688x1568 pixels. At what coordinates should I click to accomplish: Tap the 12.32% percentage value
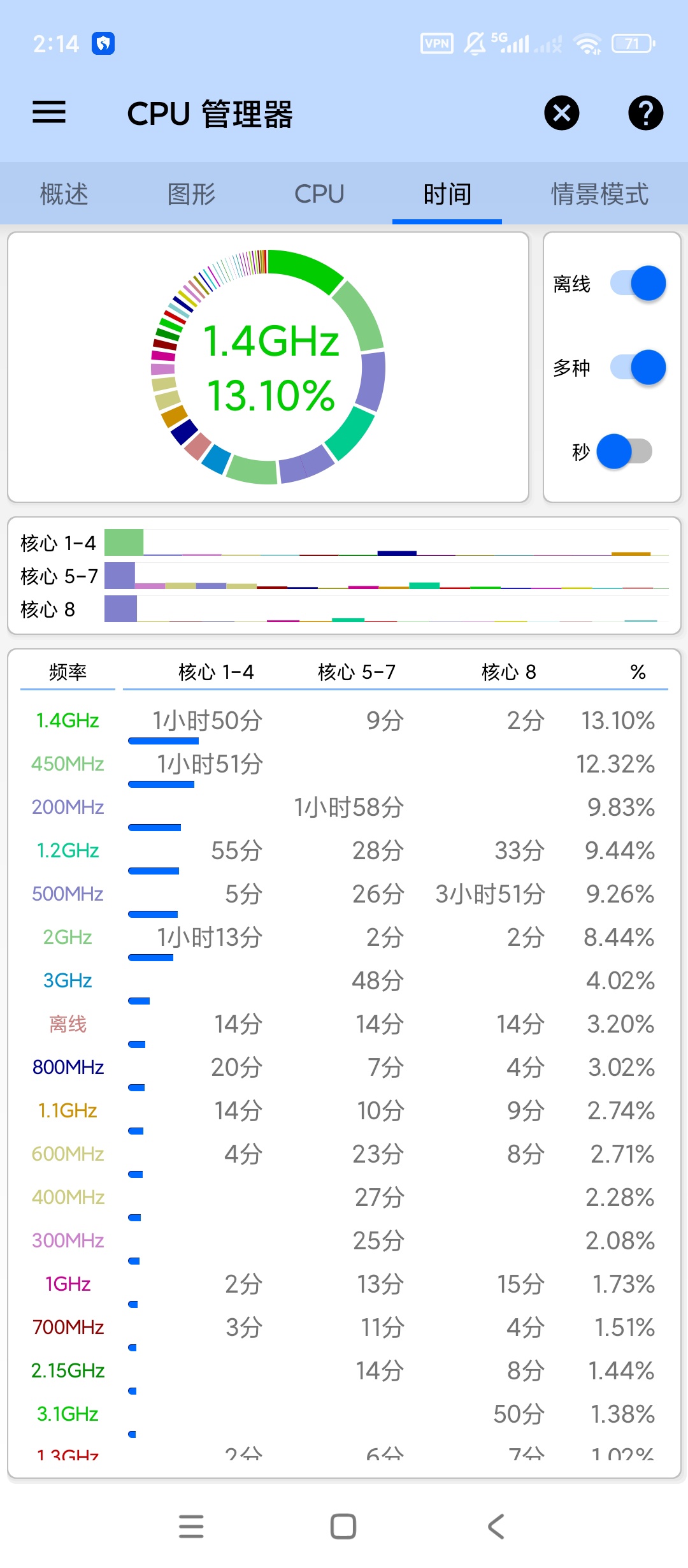[615, 764]
